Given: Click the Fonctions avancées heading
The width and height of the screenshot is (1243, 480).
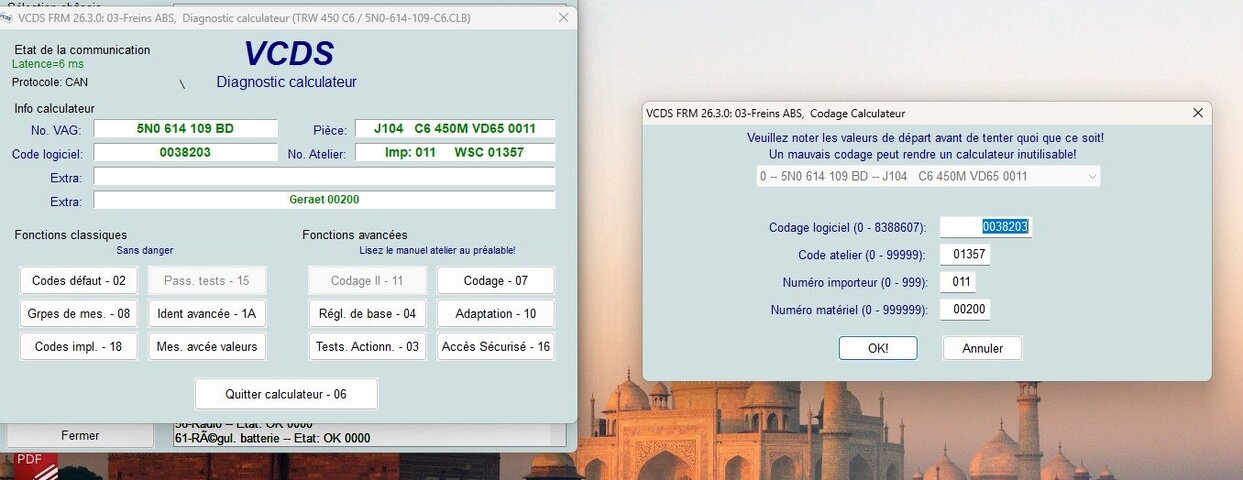Looking at the screenshot, I should 355,235.
